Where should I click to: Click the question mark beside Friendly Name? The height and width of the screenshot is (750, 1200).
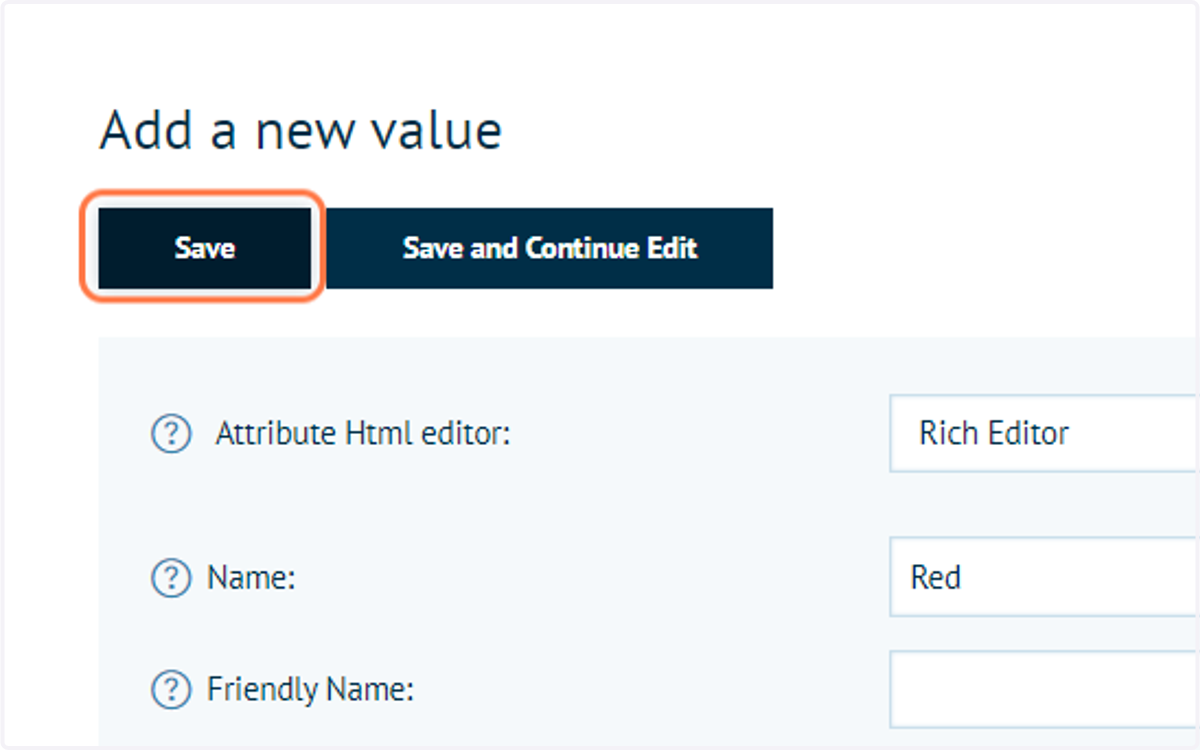[171, 689]
